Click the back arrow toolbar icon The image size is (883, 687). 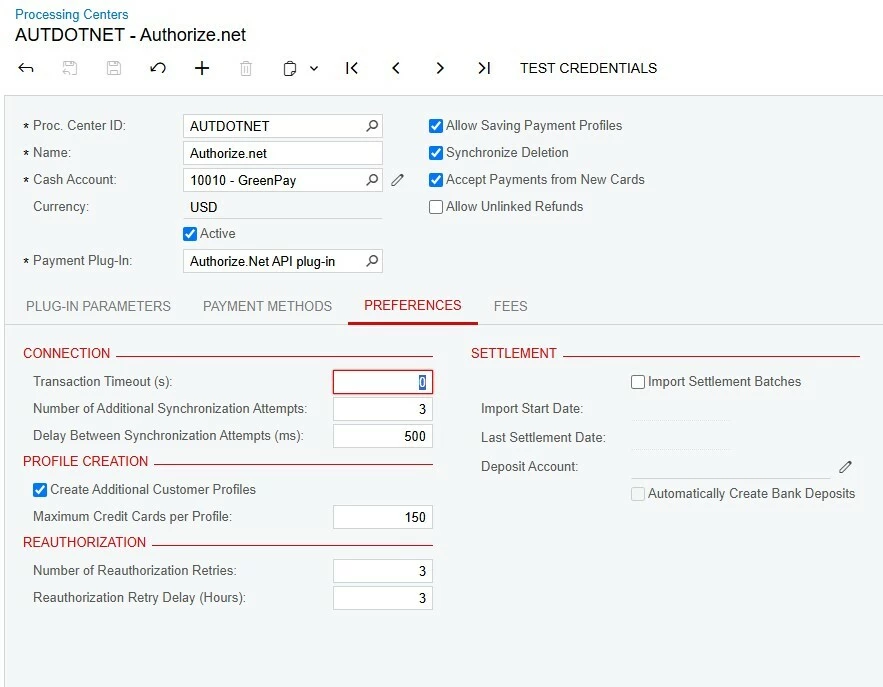[26, 68]
